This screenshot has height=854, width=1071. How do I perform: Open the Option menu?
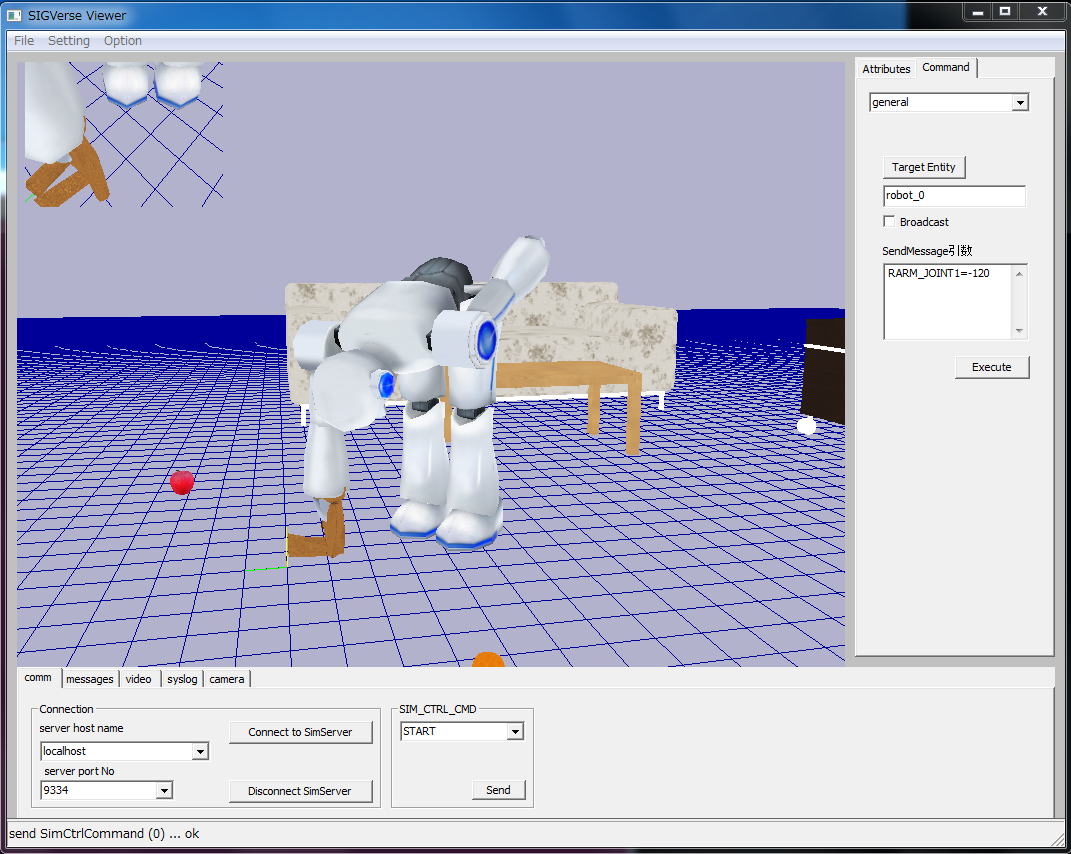123,41
